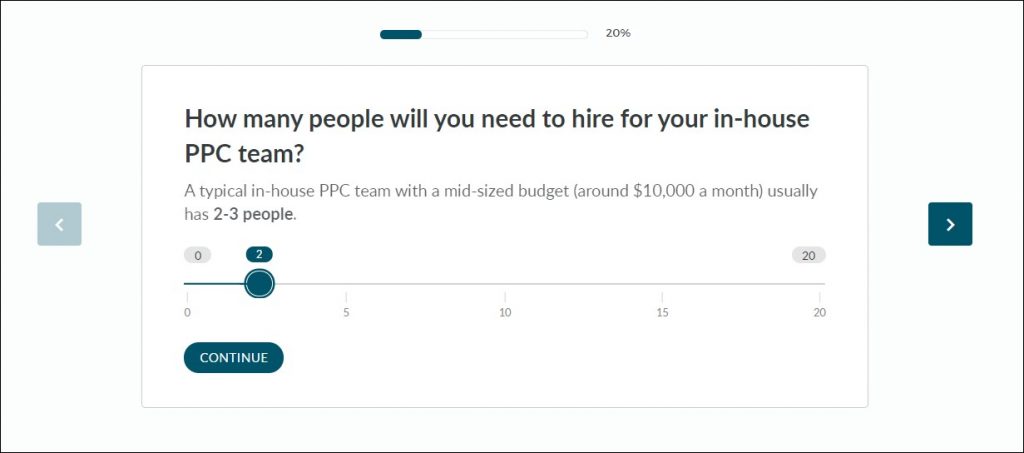1024x453 pixels.
Task: Click the 20% progress label
Action: click(x=617, y=33)
